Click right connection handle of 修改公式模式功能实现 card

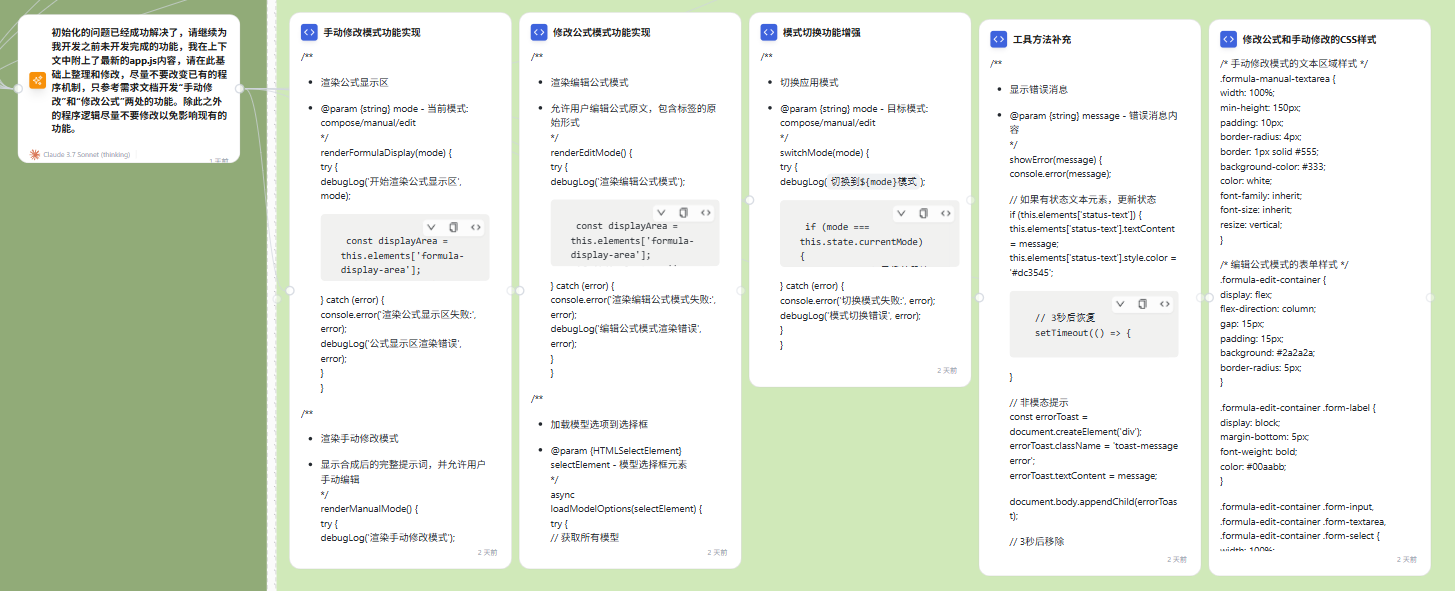pos(741,291)
